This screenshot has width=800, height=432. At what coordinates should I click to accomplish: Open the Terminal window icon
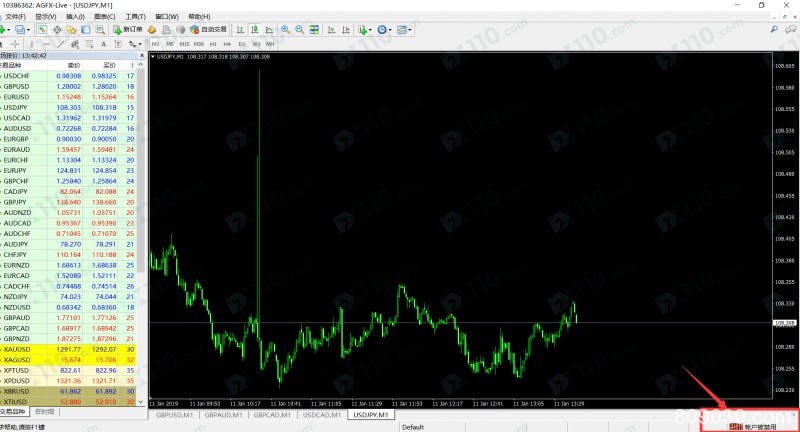coord(85,30)
